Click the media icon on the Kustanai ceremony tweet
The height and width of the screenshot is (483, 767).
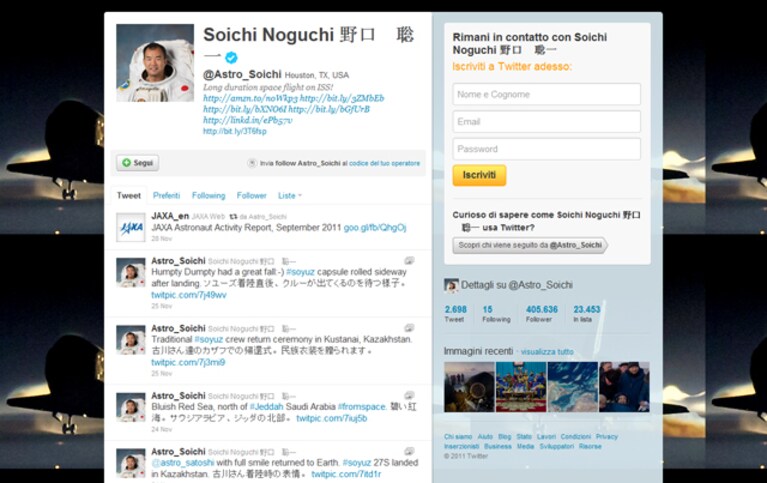409,328
